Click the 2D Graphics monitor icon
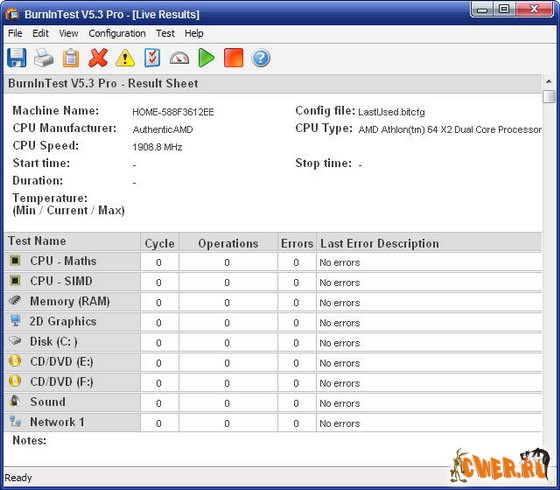 (15, 320)
